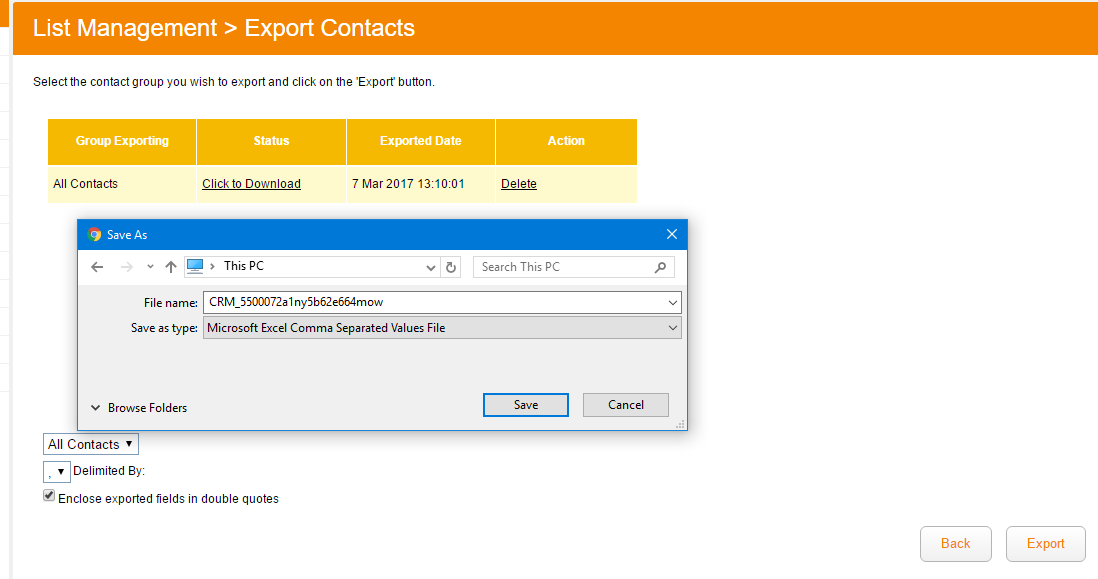The image size is (1098, 579).
Task: Click the Save button
Action: tap(526, 405)
